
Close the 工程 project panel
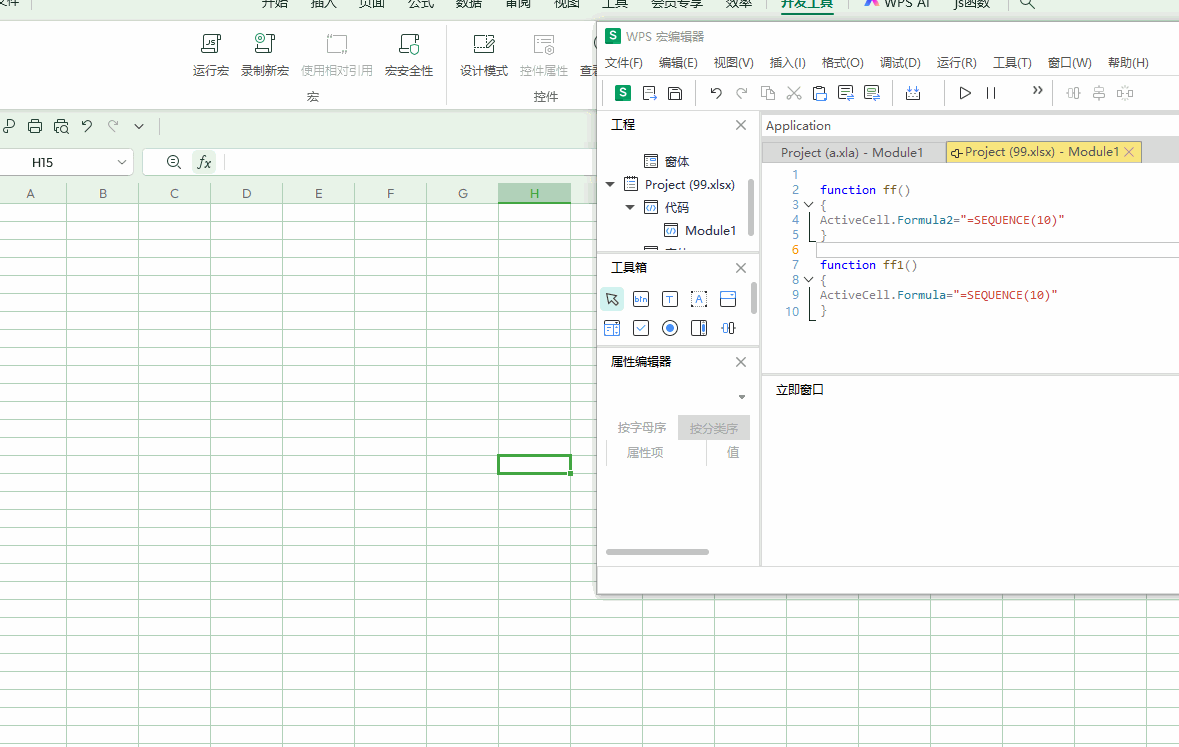pos(741,125)
